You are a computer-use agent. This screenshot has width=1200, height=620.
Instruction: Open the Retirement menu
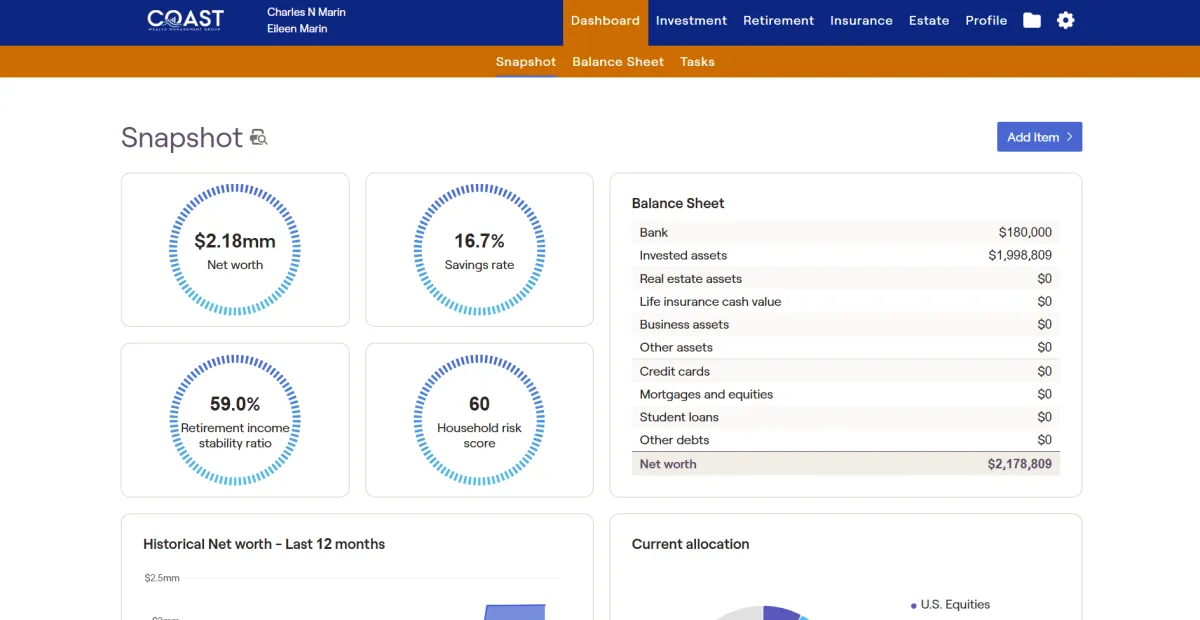click(x=778, y=20)
